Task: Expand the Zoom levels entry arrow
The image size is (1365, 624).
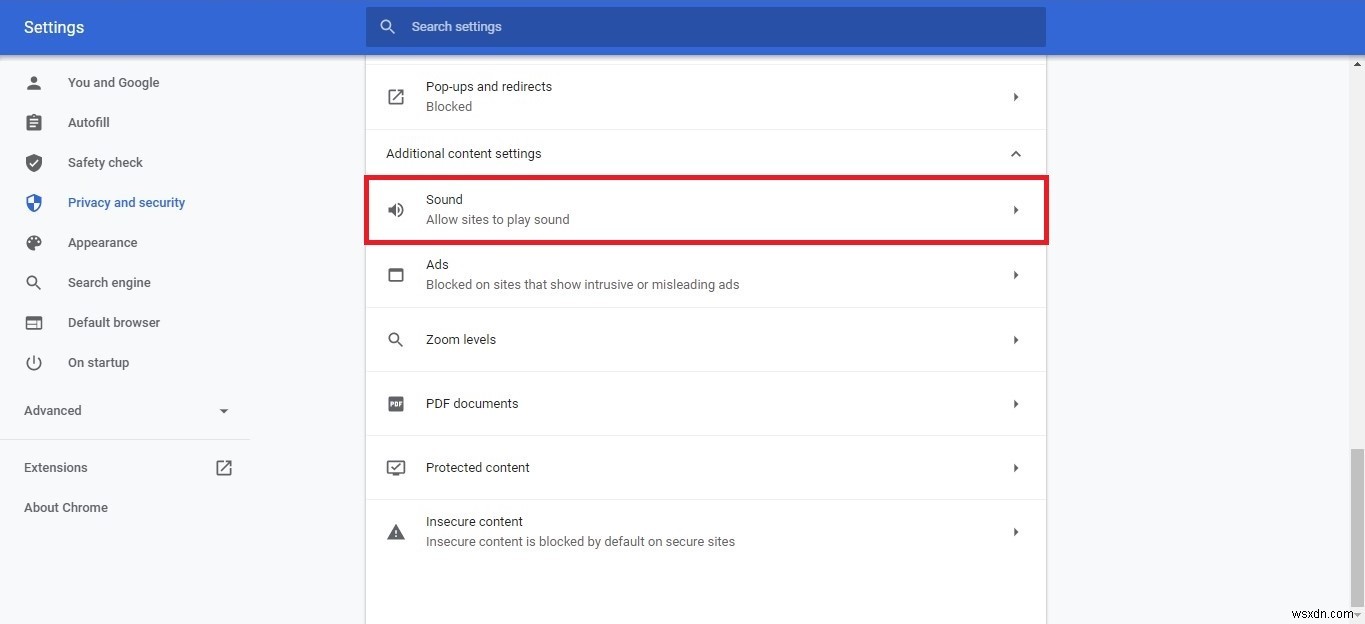Action: click(x=1016, y=339)
